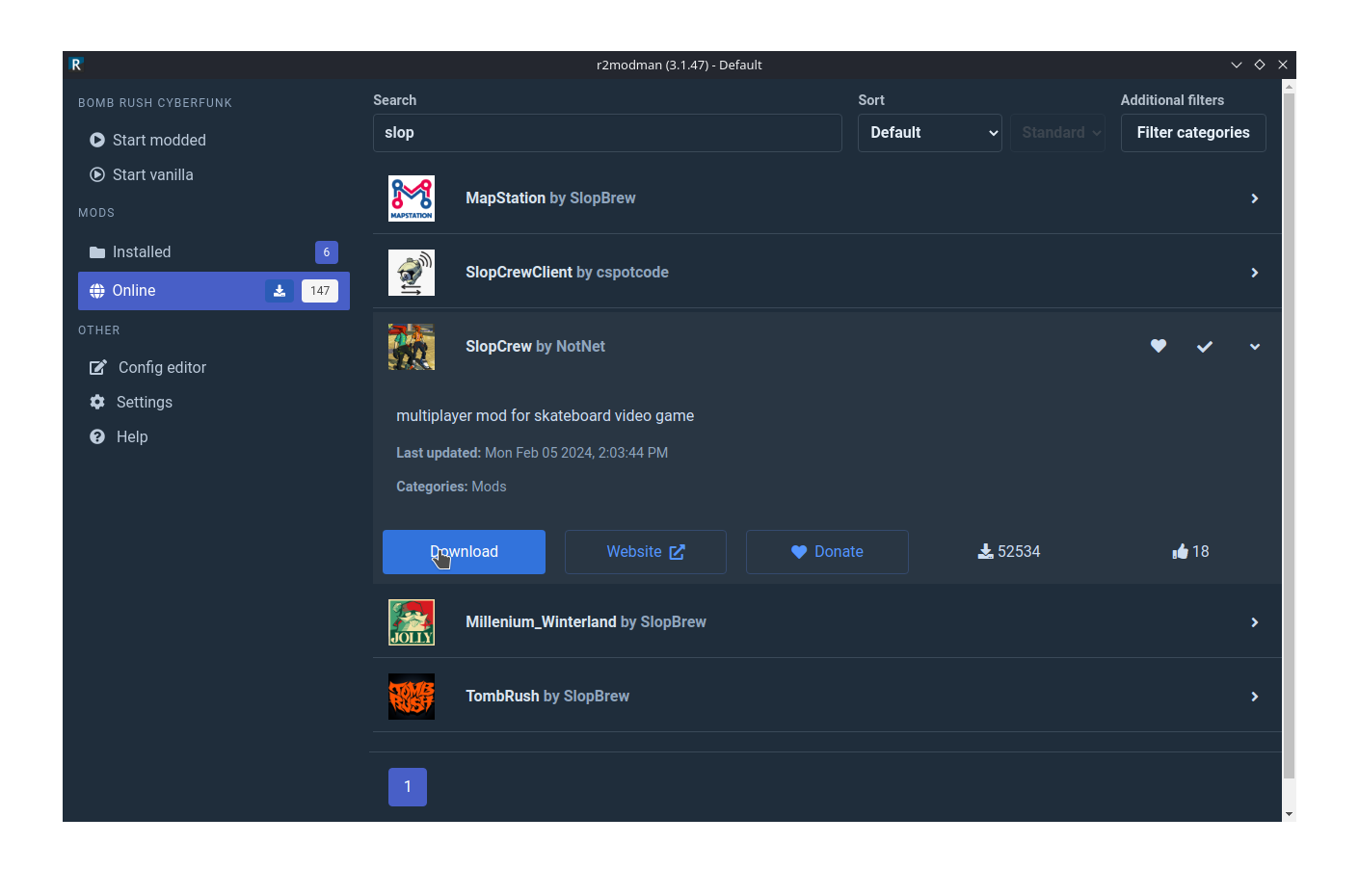Click the Download button for SlopCrew

coord(464,552)
